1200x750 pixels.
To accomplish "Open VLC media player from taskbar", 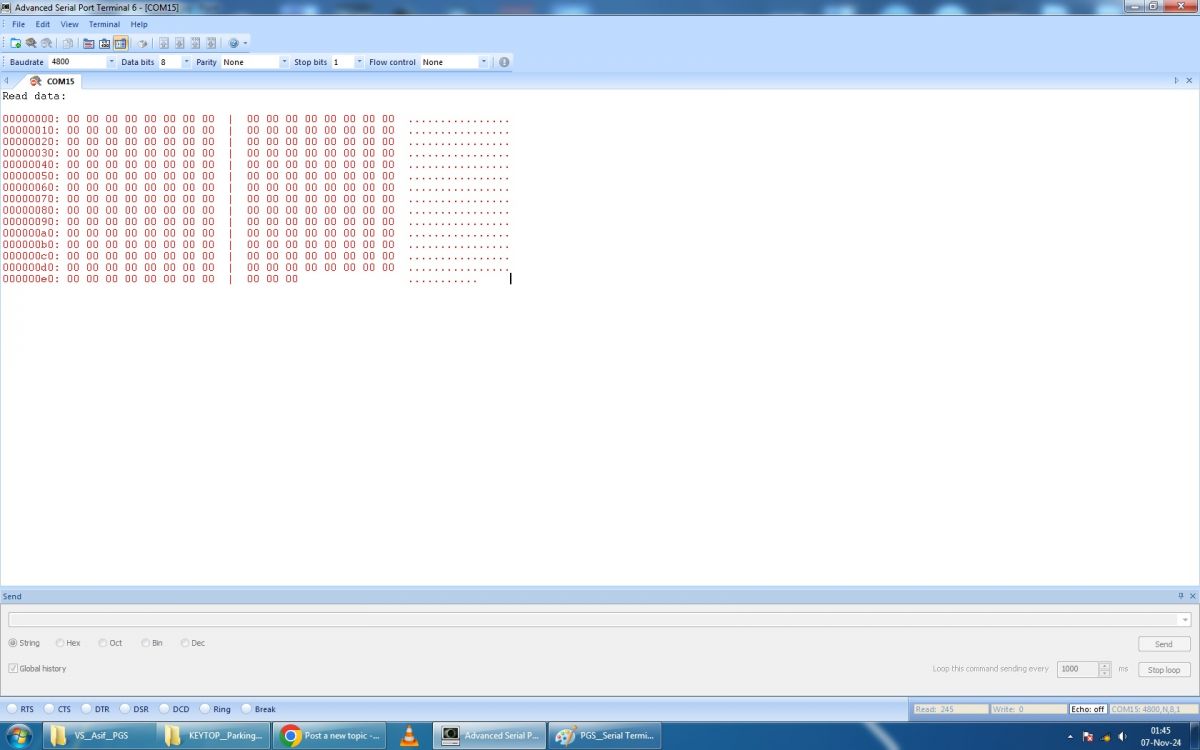I will tap(410, 736).
